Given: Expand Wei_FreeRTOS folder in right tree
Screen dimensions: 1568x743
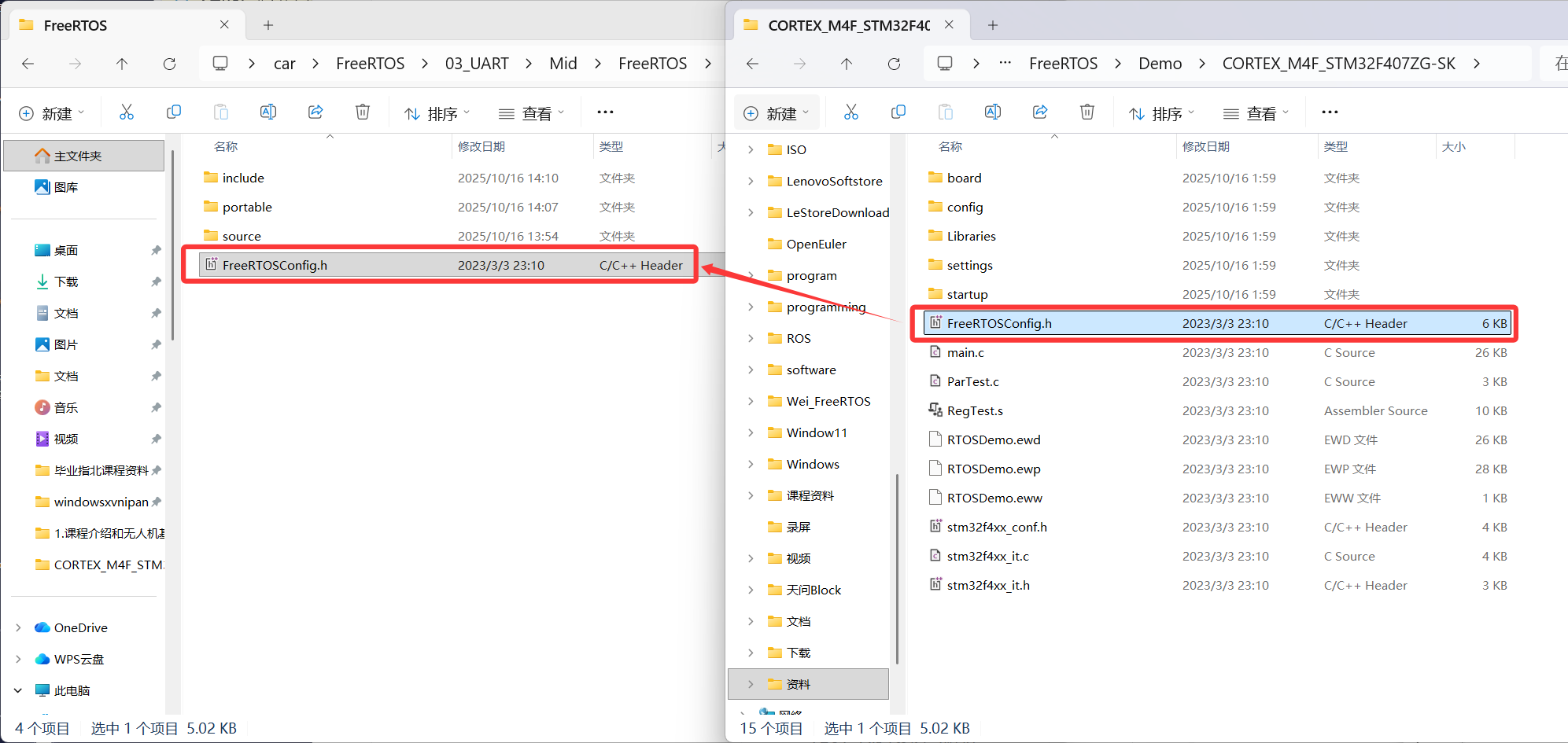Looking at the screenshot, I should (751, 401).
